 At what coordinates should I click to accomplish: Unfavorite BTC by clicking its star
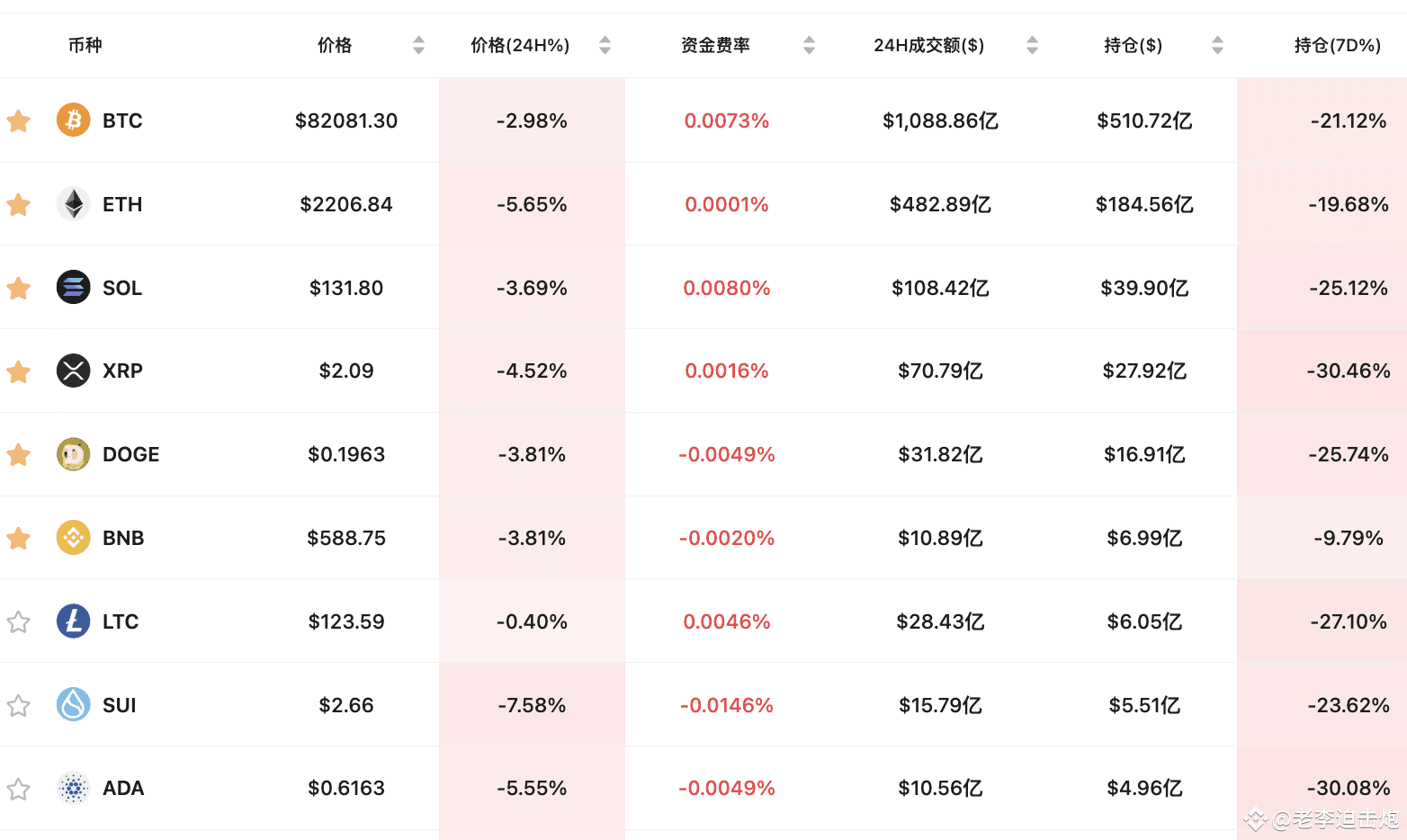pyautogui.click(x=18, y=120)
